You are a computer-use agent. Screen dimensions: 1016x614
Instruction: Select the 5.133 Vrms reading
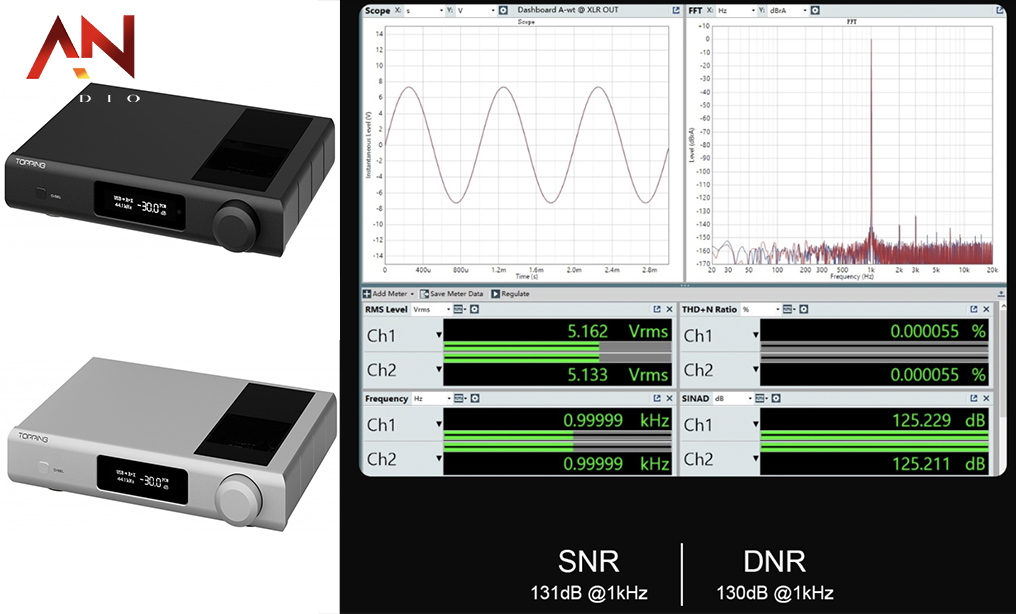click(618, 374)
